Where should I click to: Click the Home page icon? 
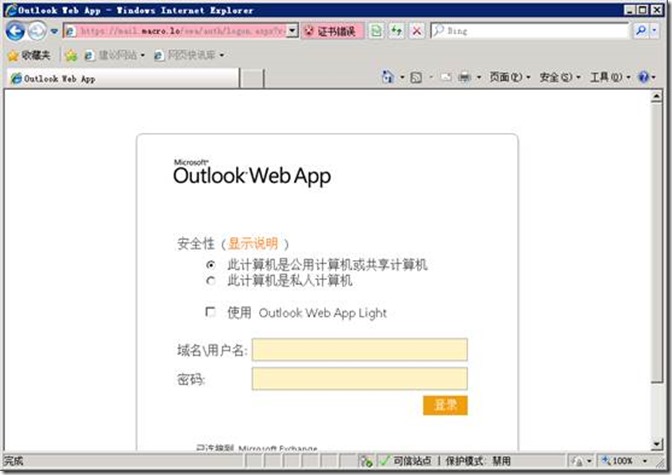pyautogui.click(x=387, y=77)
